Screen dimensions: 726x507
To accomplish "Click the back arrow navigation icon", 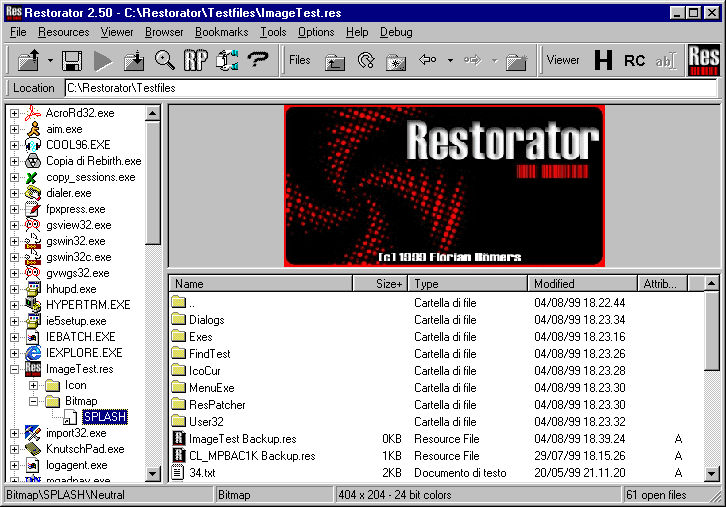I will tap(428, 61).
